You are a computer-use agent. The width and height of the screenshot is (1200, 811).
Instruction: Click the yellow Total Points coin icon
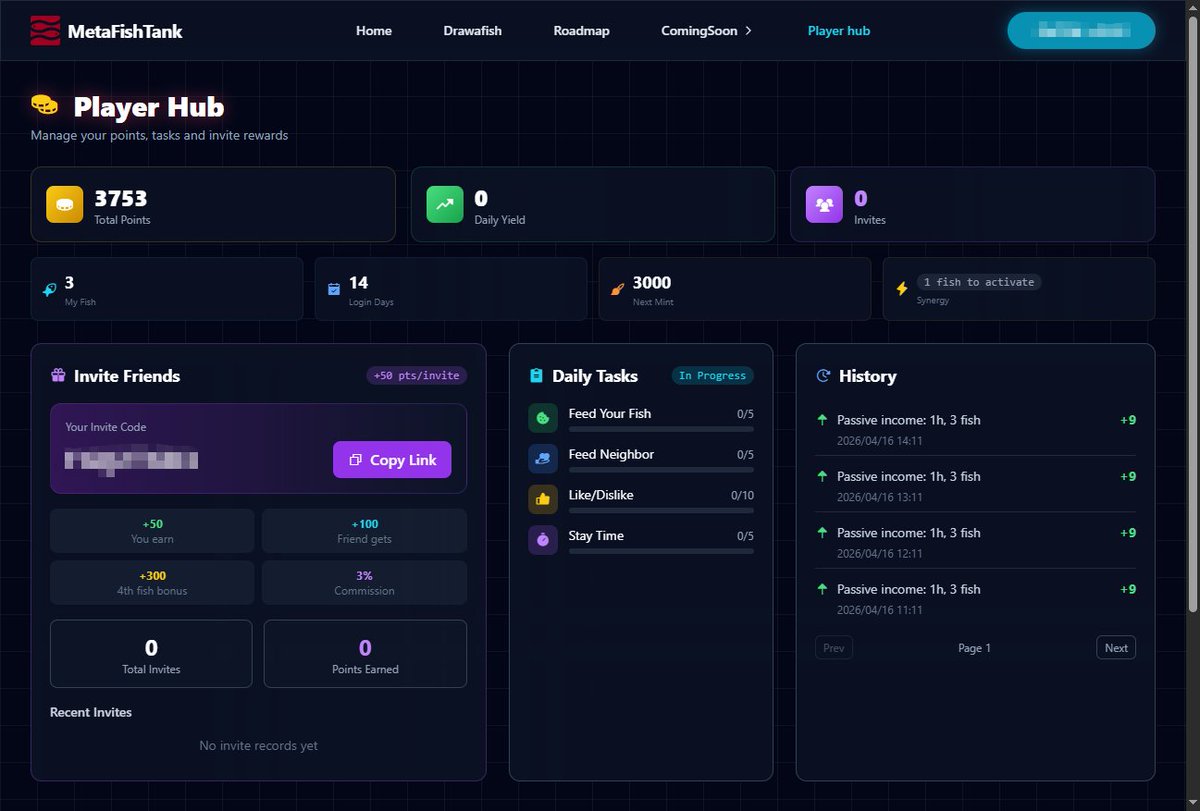click(x=65, y=204)
